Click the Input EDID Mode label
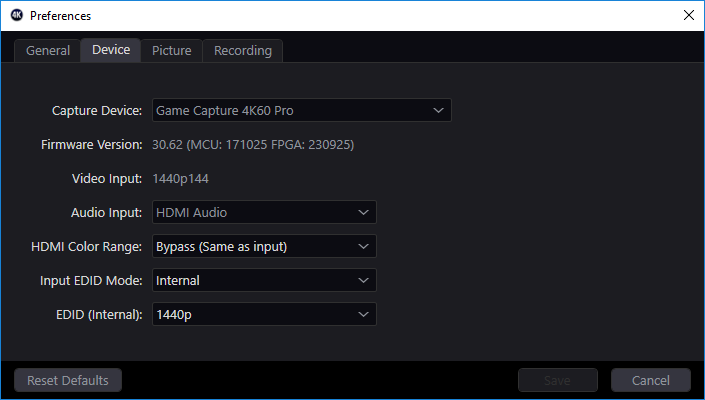This screenshot has width=705, height=400. pyautogui.click(x=91, y=281)
